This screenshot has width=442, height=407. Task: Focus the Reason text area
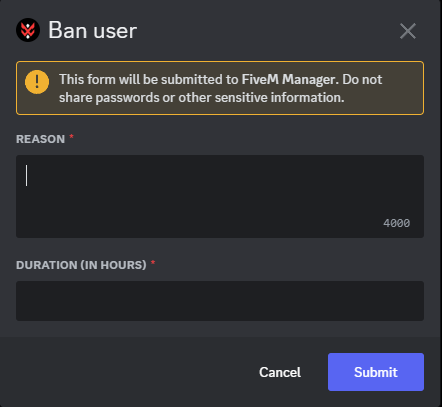[220, 196]
